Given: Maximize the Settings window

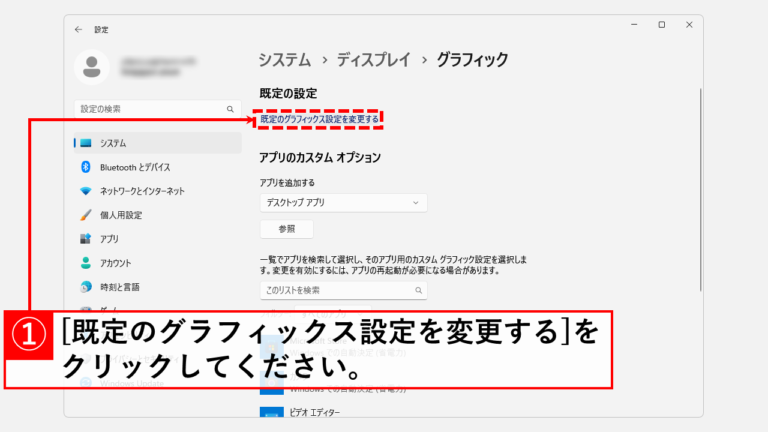Looking at the screenshot, I should [x=662, y=24].
